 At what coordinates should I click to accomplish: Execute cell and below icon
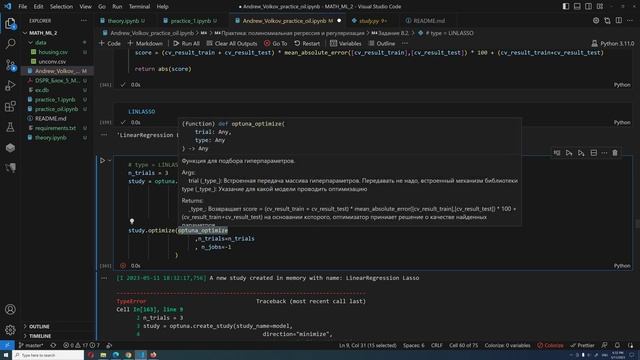[581, 153]
